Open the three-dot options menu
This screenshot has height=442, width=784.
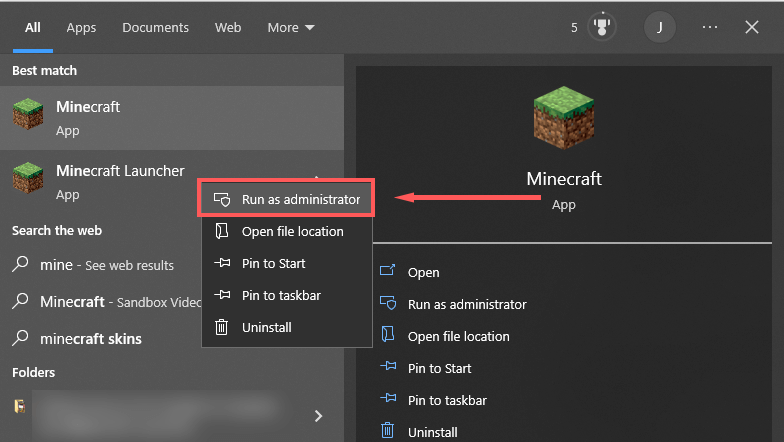pyautogui.click(x=710, y=28)
